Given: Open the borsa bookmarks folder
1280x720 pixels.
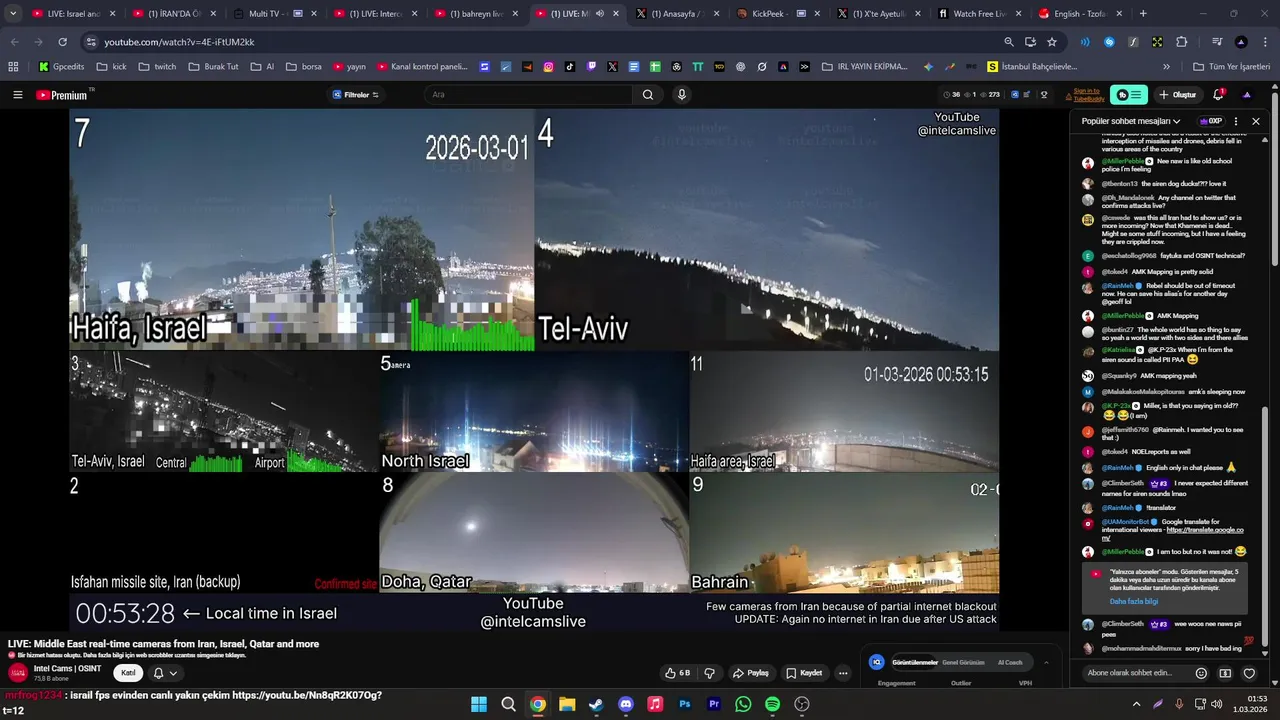Looking at the screenshot, I should pyautogui.click(x=304, y=67).
